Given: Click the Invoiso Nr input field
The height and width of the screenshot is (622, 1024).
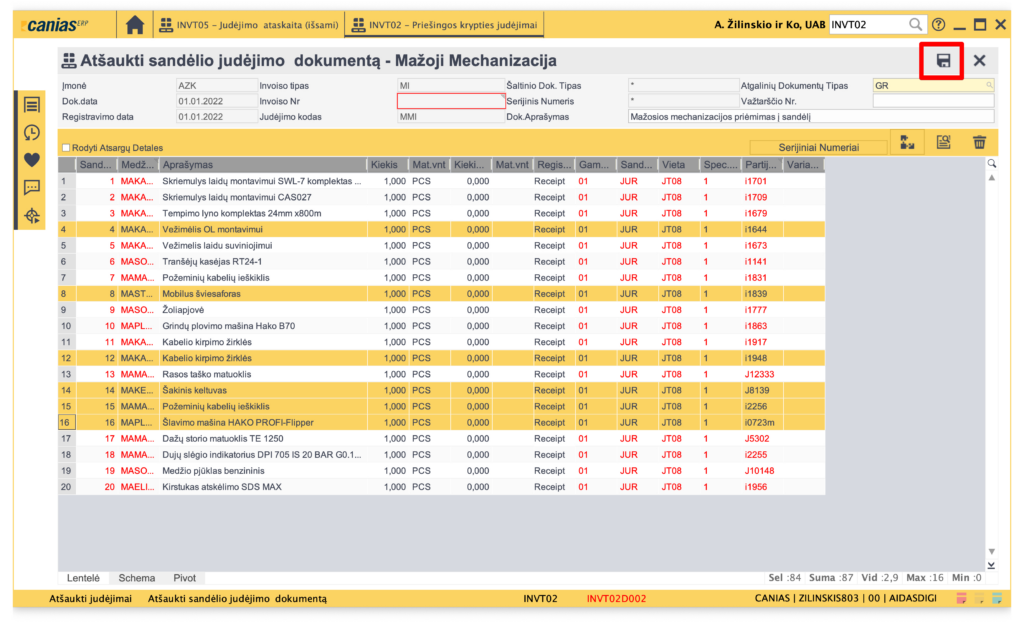Looking at the screenshot, I should (x=451, y=101).
